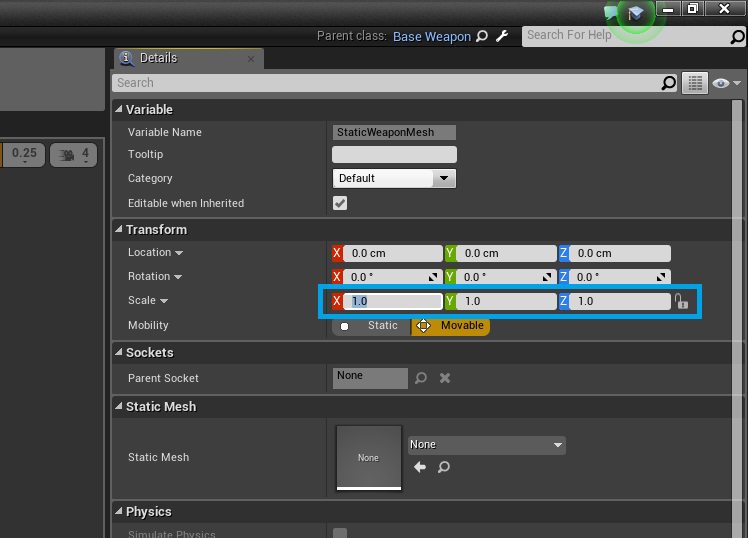Clear the Parent Socket with X icon
This screenshot has height=538, width=748.
[x=445, y=378]
